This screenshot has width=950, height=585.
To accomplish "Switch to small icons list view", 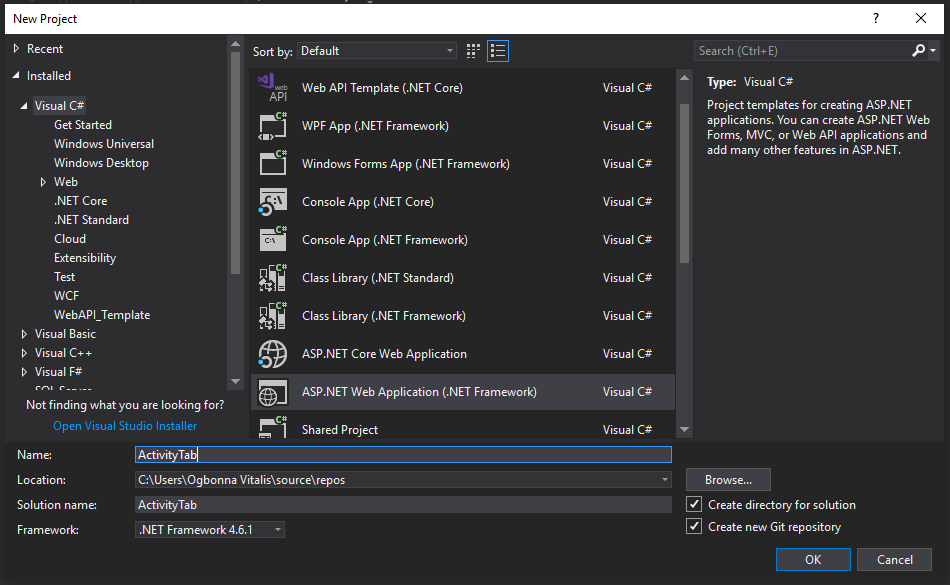I will coord(497,51).
